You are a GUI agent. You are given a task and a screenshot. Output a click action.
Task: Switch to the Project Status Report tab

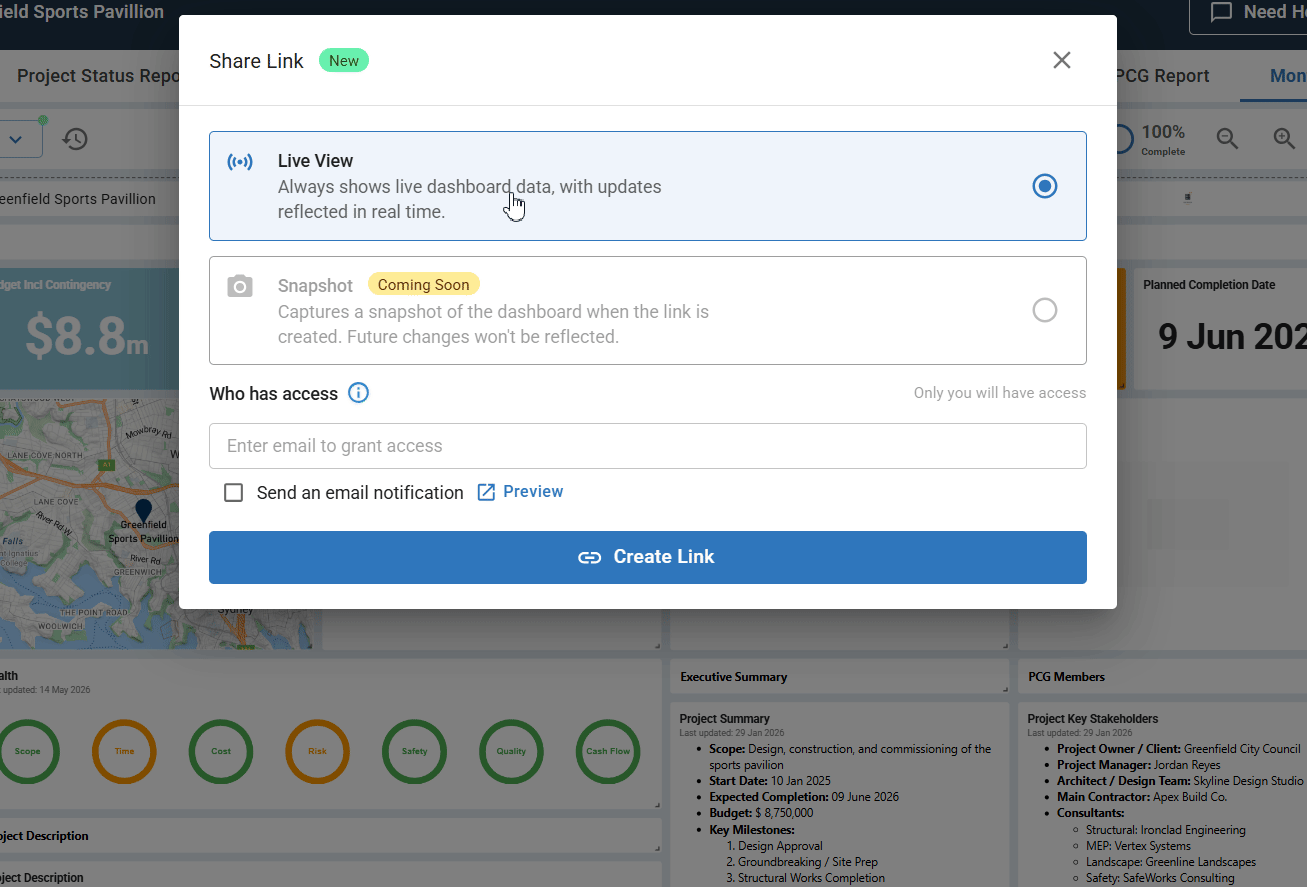pyautogui.click(x=98, y=76)
